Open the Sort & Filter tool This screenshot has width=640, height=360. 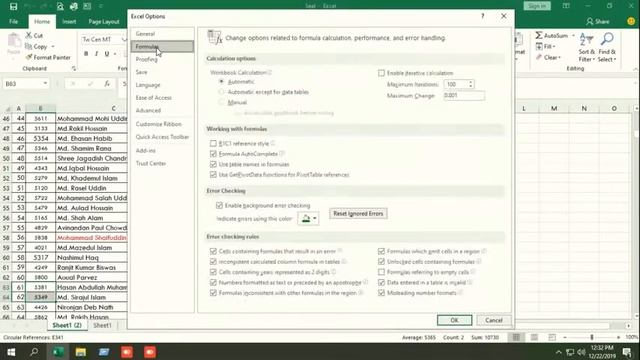587,47
